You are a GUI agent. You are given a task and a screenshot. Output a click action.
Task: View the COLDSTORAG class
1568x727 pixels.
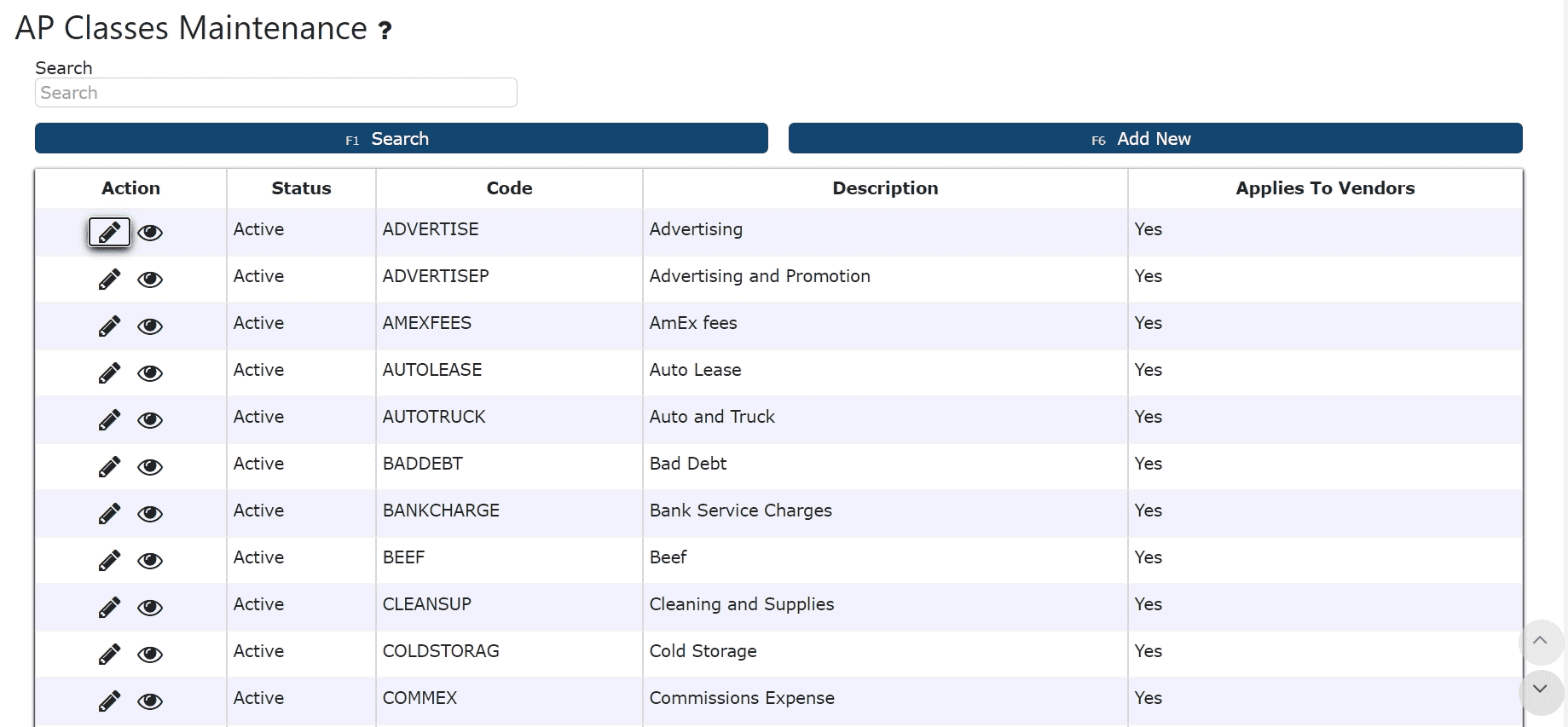point(150,655)
